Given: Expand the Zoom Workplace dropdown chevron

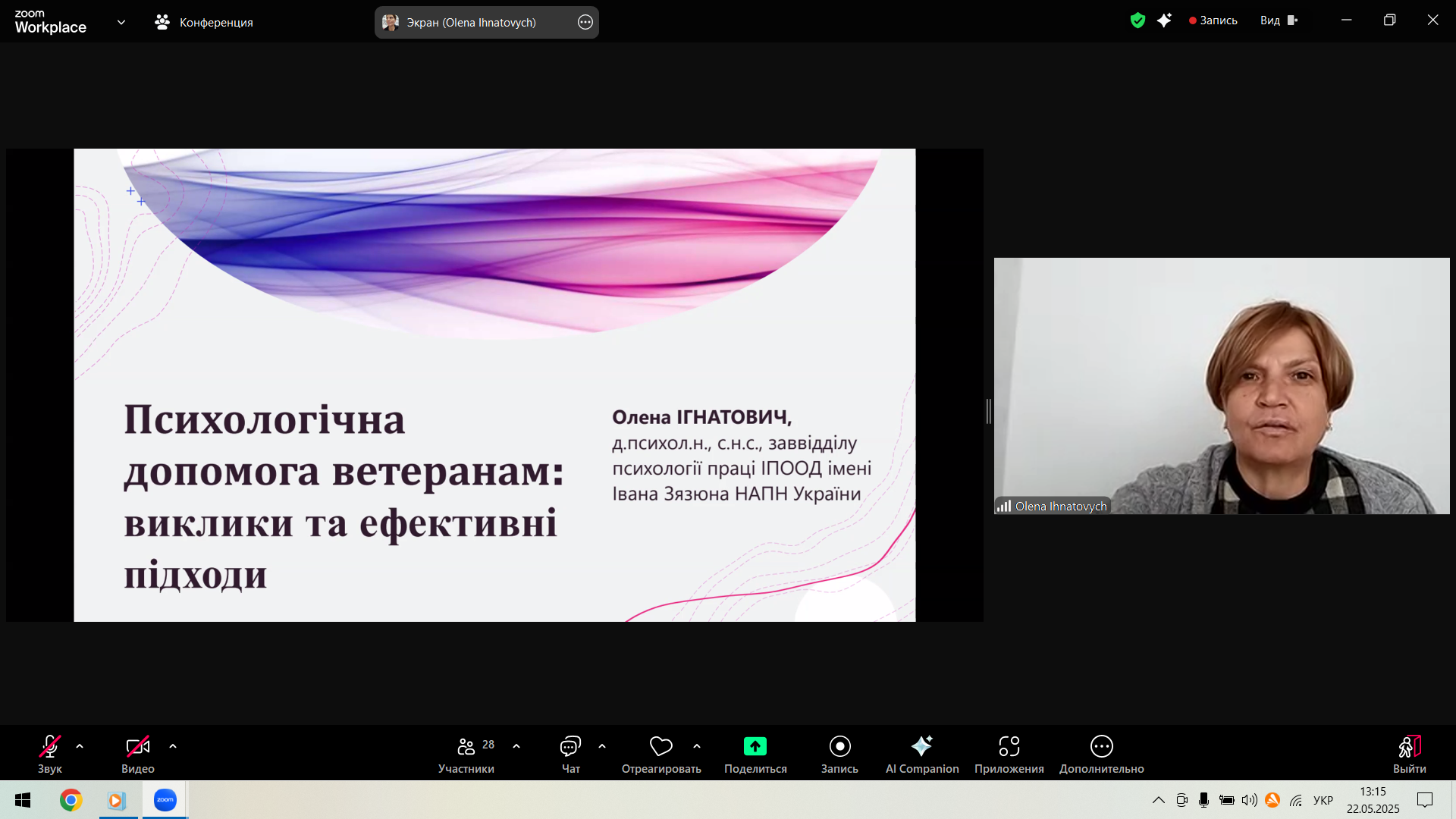Looking at the screenshot, I should [121, 22].
